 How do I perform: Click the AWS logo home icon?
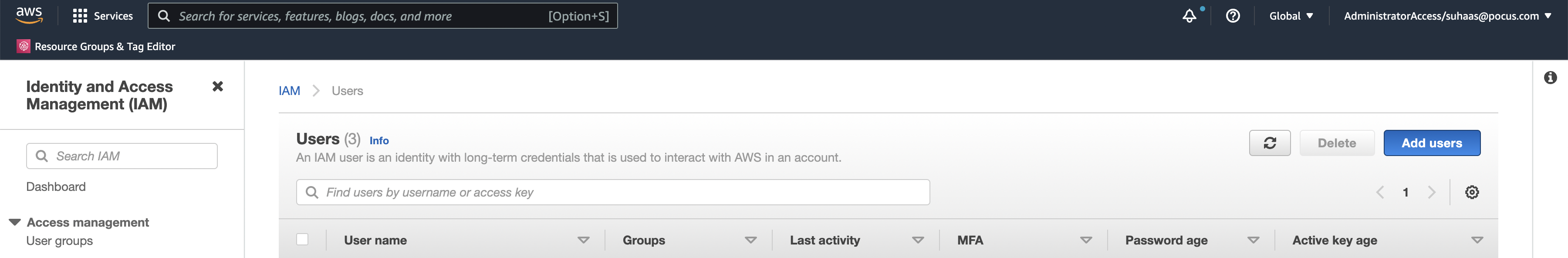pos(29,15)
